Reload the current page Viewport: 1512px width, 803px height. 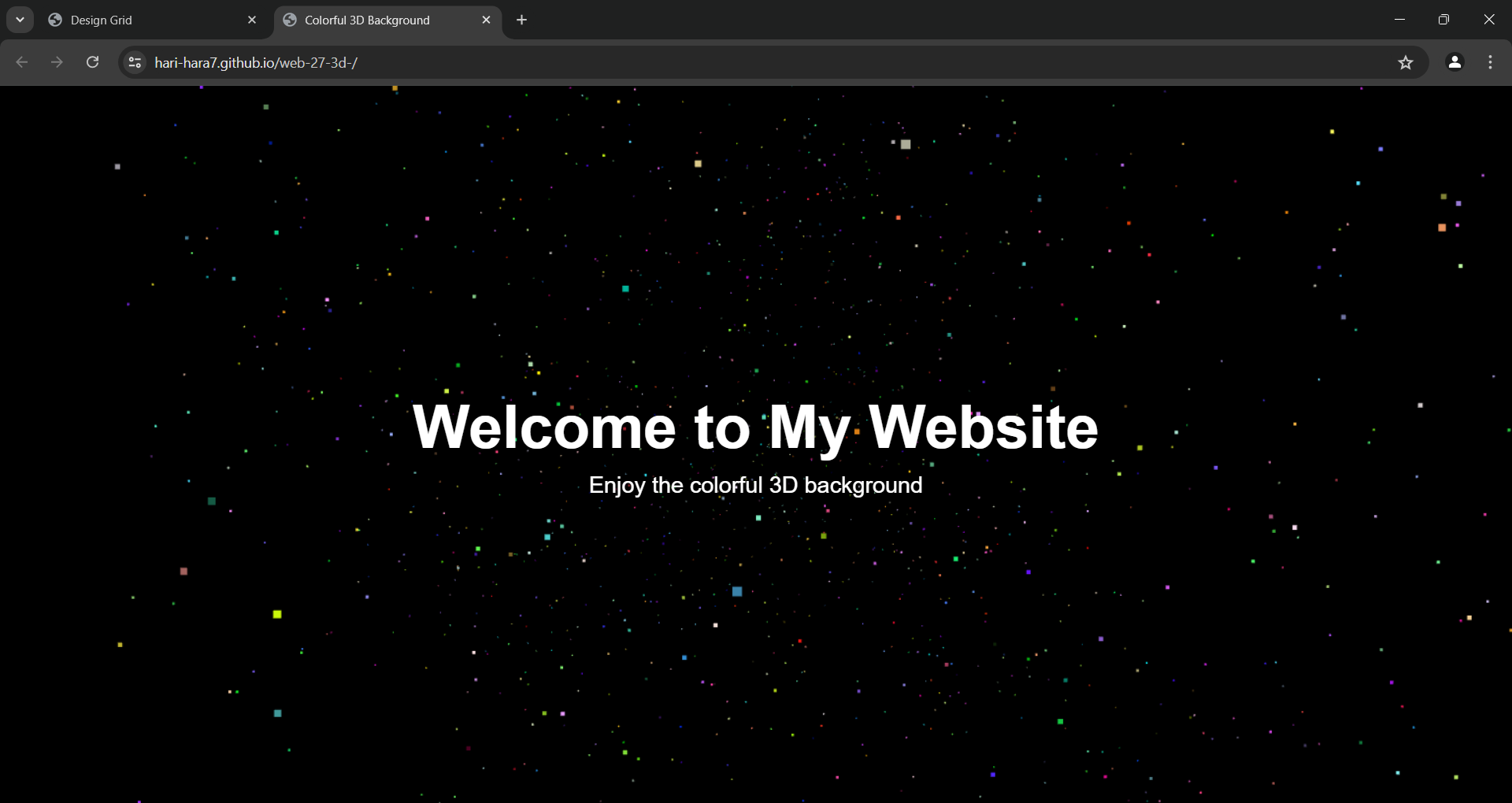92,62
